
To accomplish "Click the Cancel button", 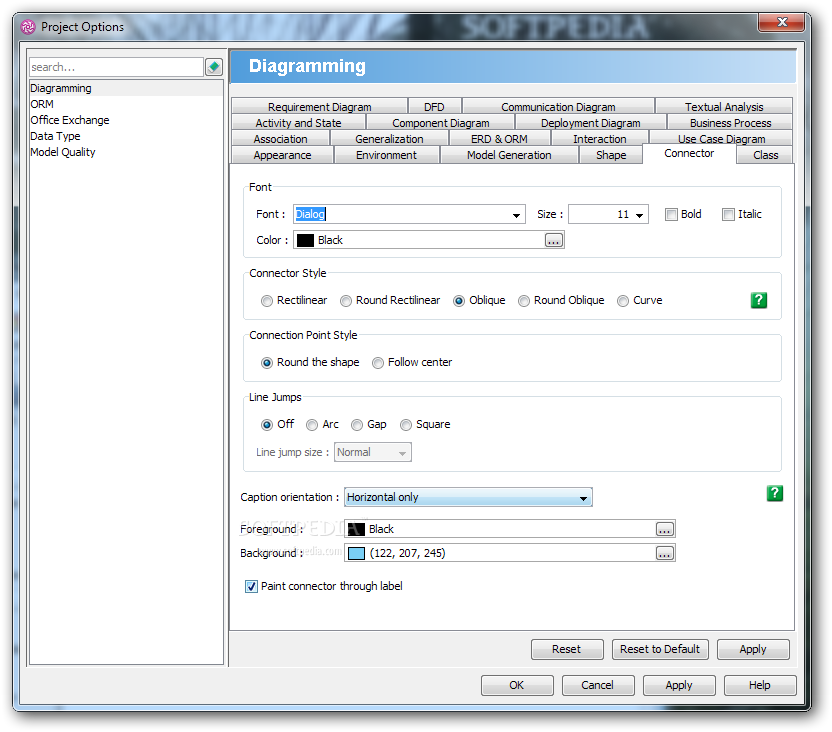I will (x=597, y=685).
